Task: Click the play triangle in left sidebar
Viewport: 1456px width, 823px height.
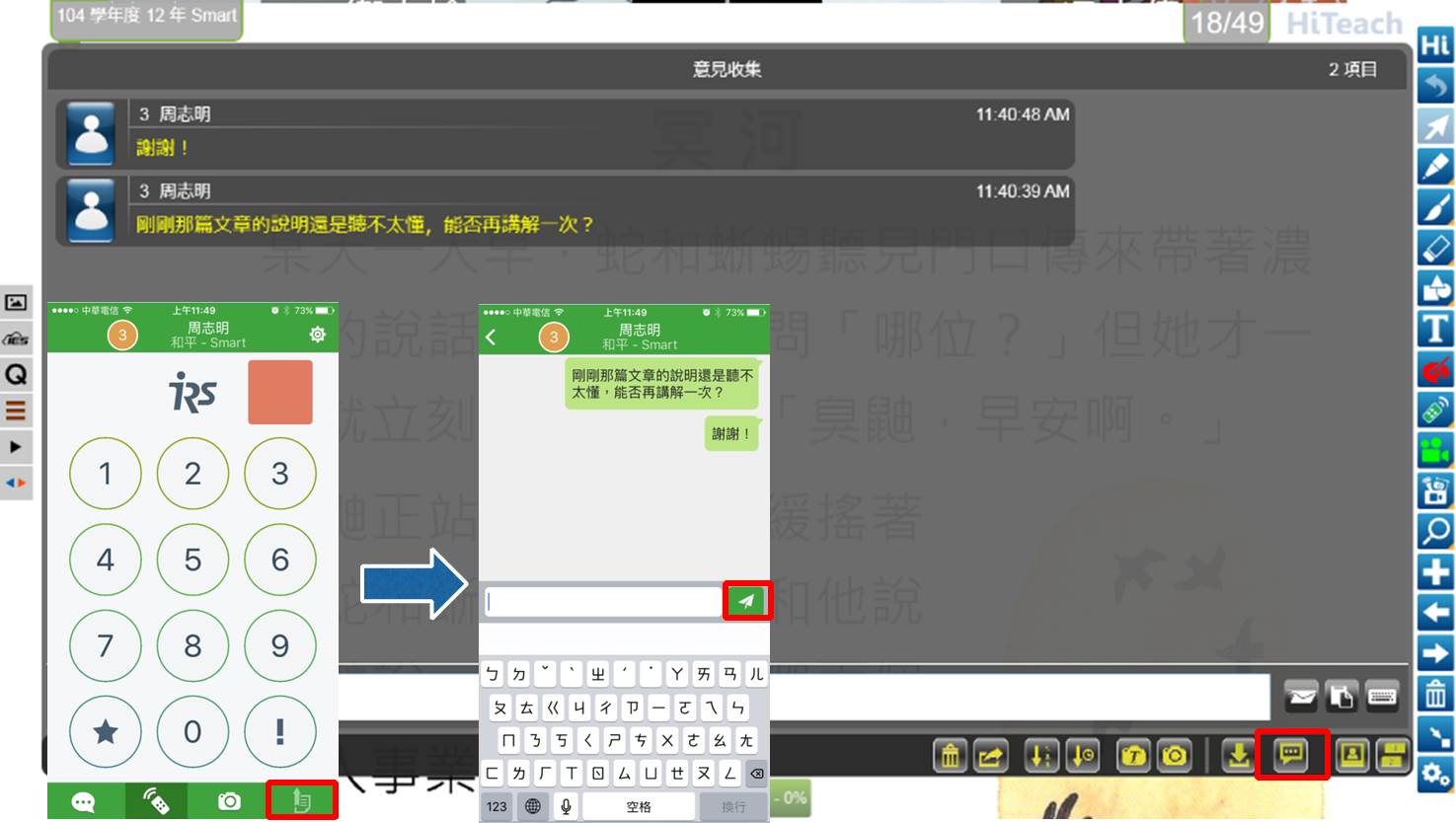Action: click(16, 446)
